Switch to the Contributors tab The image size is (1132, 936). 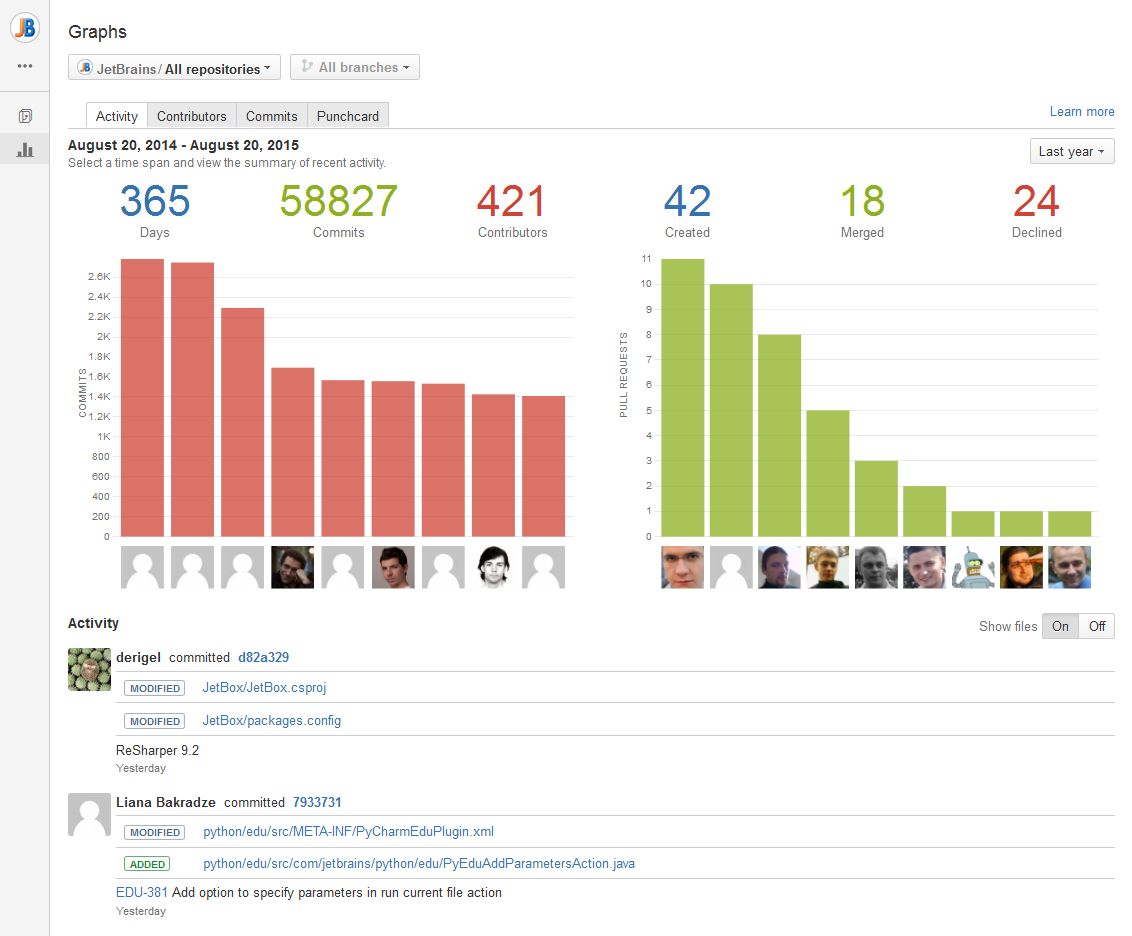192,116
